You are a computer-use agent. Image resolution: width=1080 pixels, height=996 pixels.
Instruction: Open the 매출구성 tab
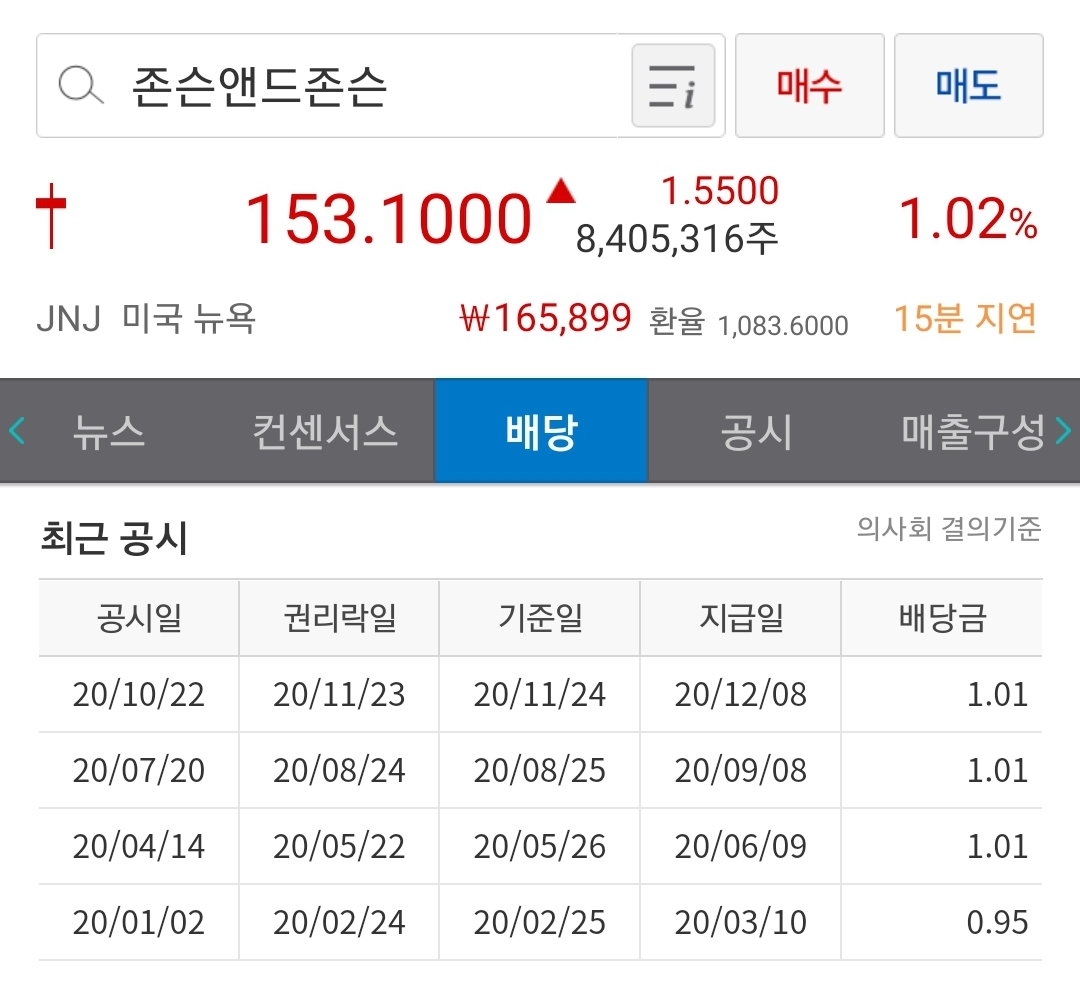[x=973, y=432]
